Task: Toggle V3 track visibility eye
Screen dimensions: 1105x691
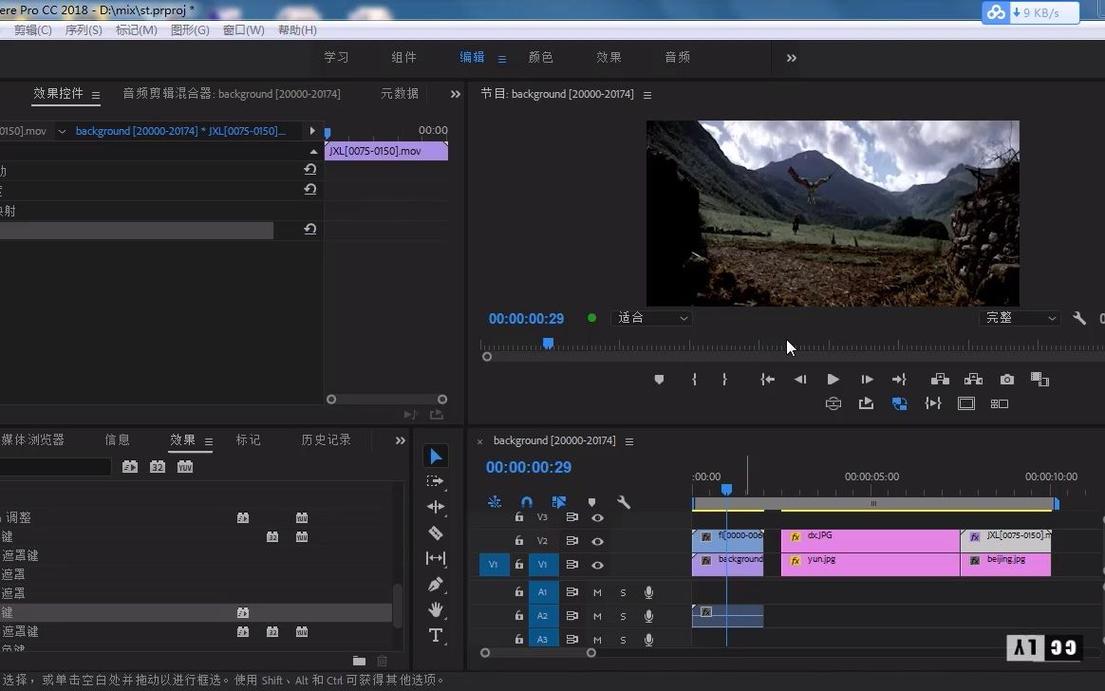Action: click(598, 518)
